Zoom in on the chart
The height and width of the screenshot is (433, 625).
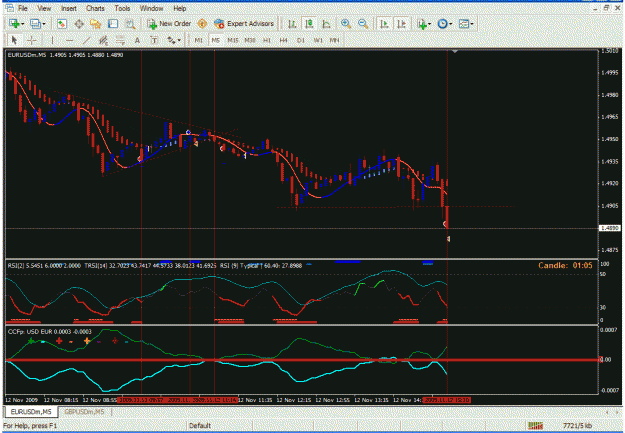pos(346,24)
